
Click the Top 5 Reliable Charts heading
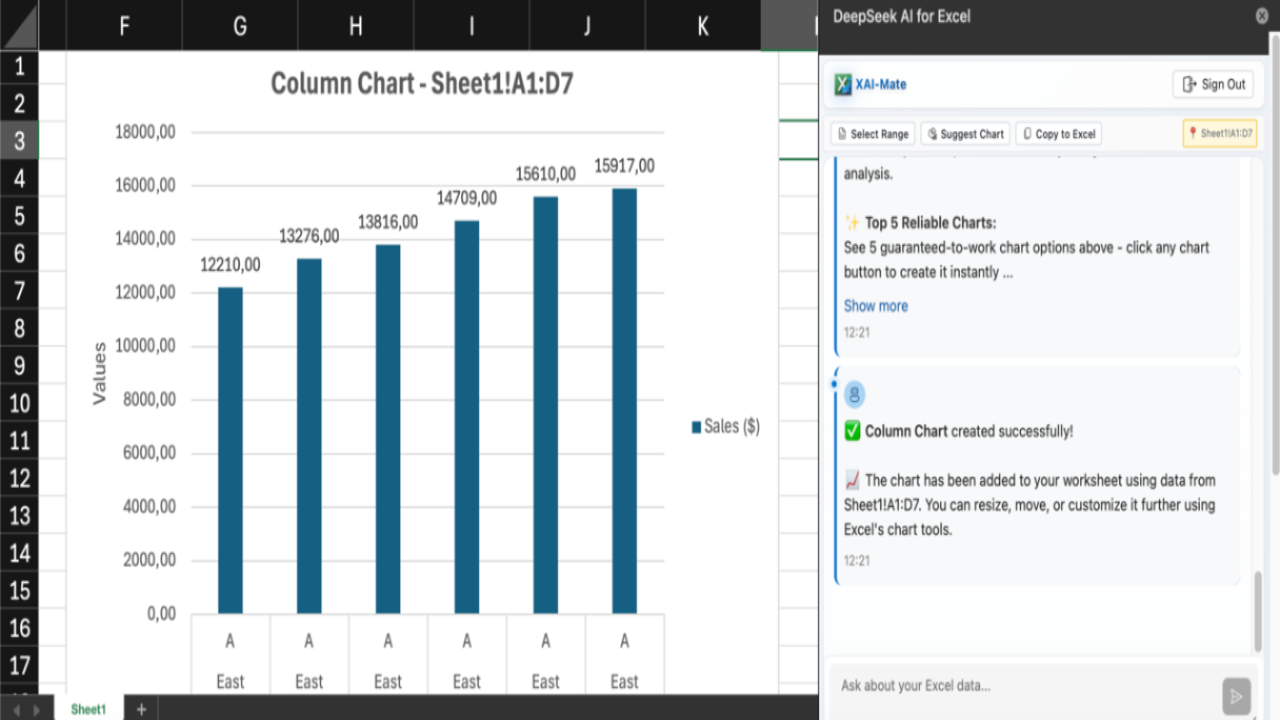pos(930,223)
